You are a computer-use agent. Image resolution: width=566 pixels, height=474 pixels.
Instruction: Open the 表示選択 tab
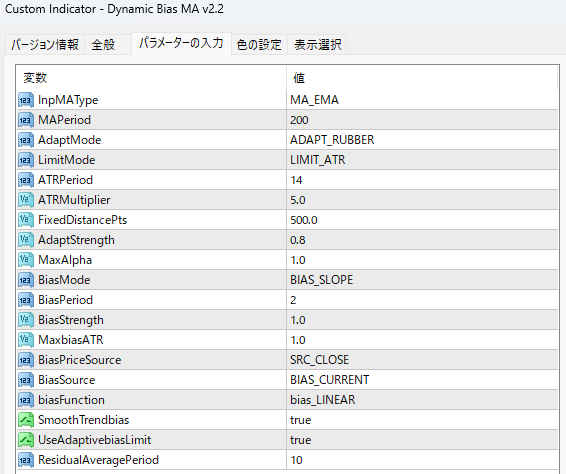pyautogui.click(x=317, y=45)
